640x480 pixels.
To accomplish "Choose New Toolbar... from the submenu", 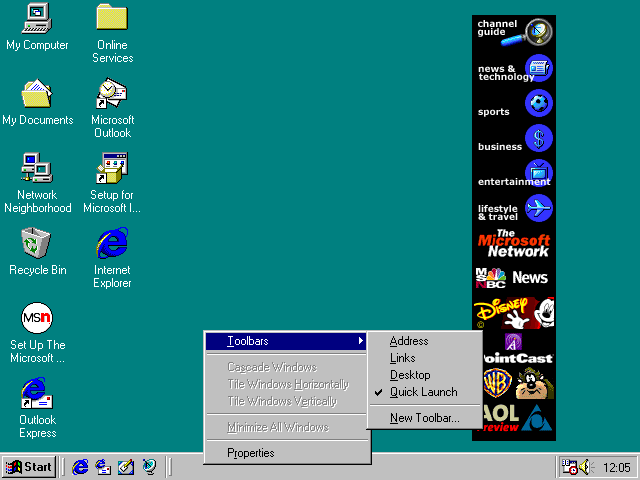I will coord(424,418).
